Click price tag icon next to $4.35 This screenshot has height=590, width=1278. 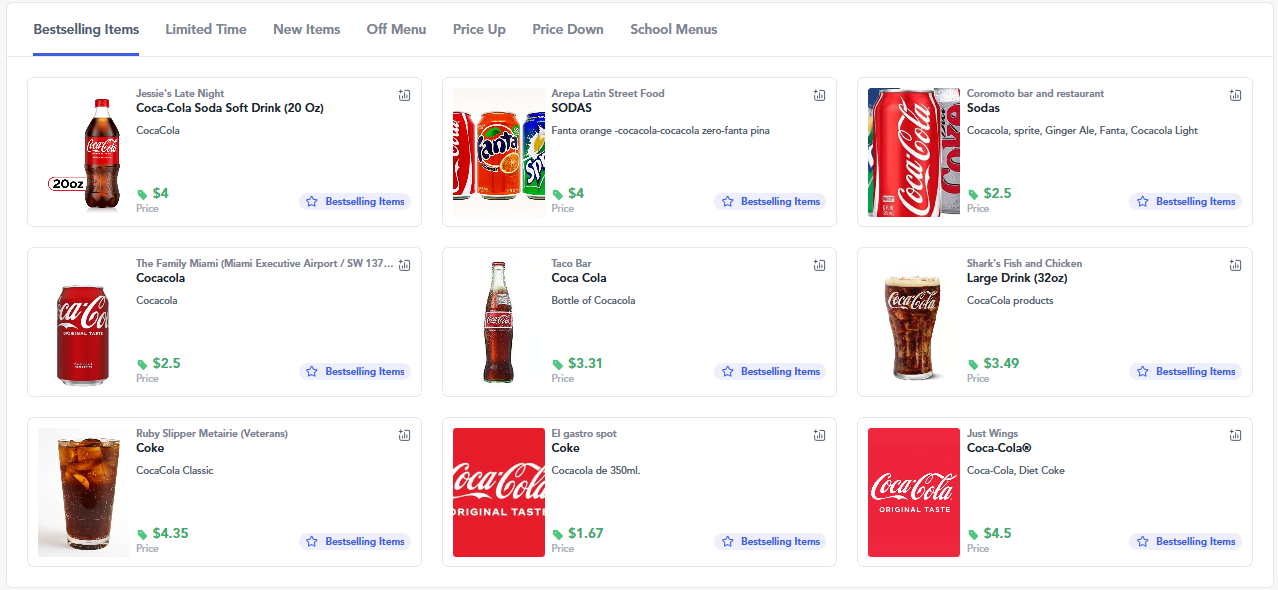(142, 534)
